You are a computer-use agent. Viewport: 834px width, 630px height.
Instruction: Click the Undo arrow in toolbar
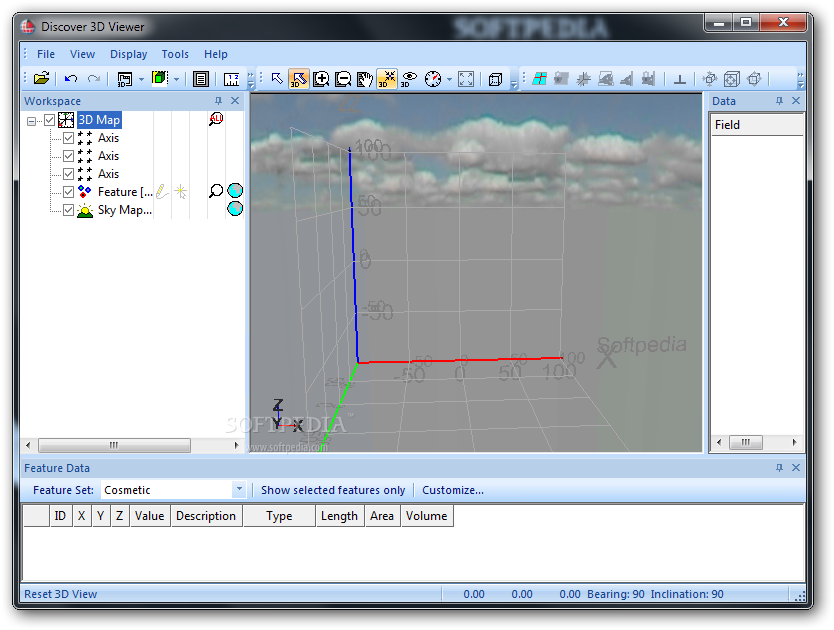(71, 79)
